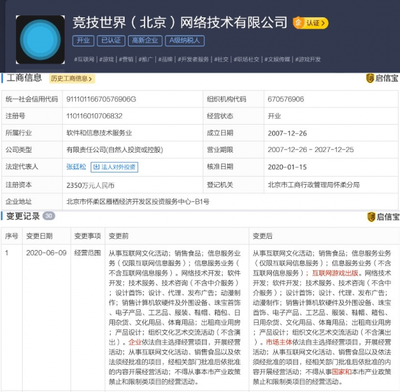Open legal representative 张钰松 profile
The height and width of the screenshot is (392, 400).
pyautogui.click(x=76, y=167)
